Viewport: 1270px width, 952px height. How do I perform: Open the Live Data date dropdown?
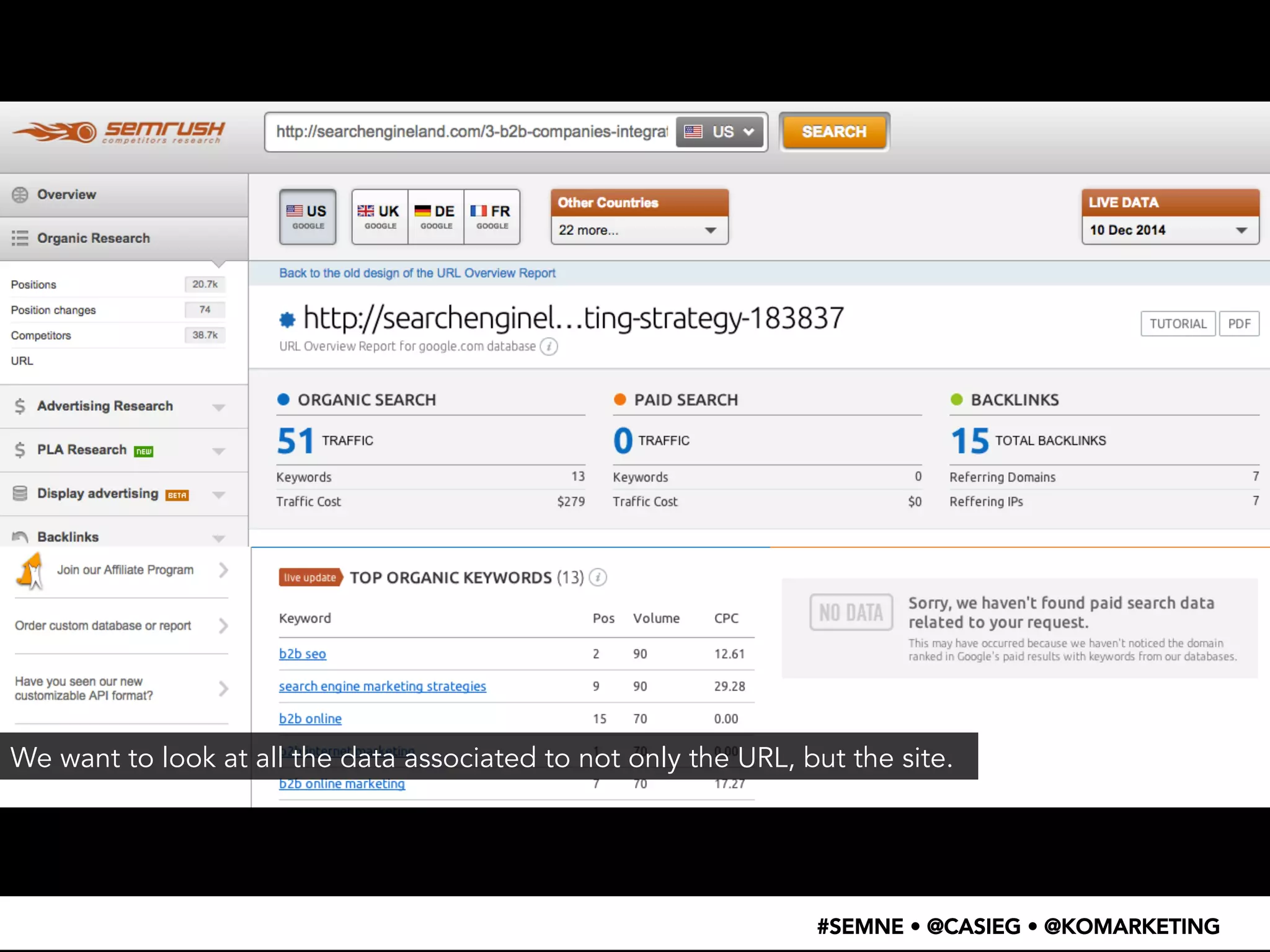pyautogui.click(x=1170, y=230)
